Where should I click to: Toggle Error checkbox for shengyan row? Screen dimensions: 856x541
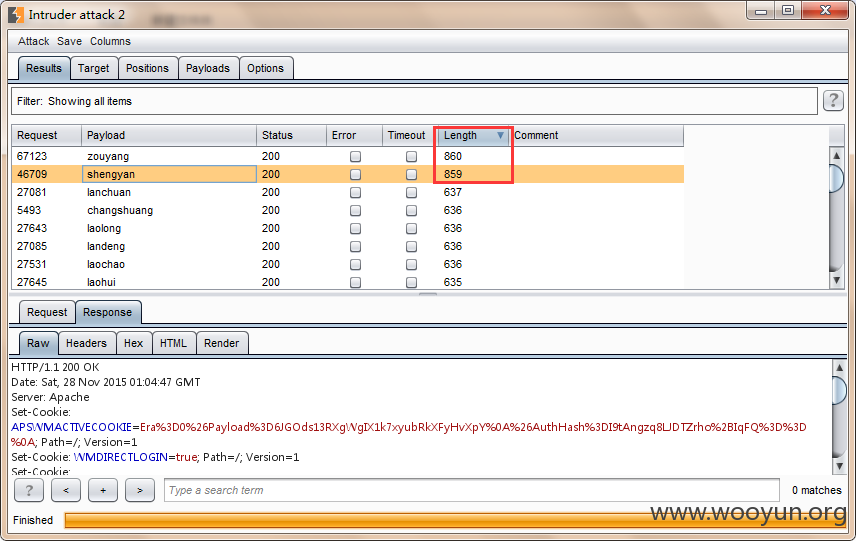click(355, 175)
